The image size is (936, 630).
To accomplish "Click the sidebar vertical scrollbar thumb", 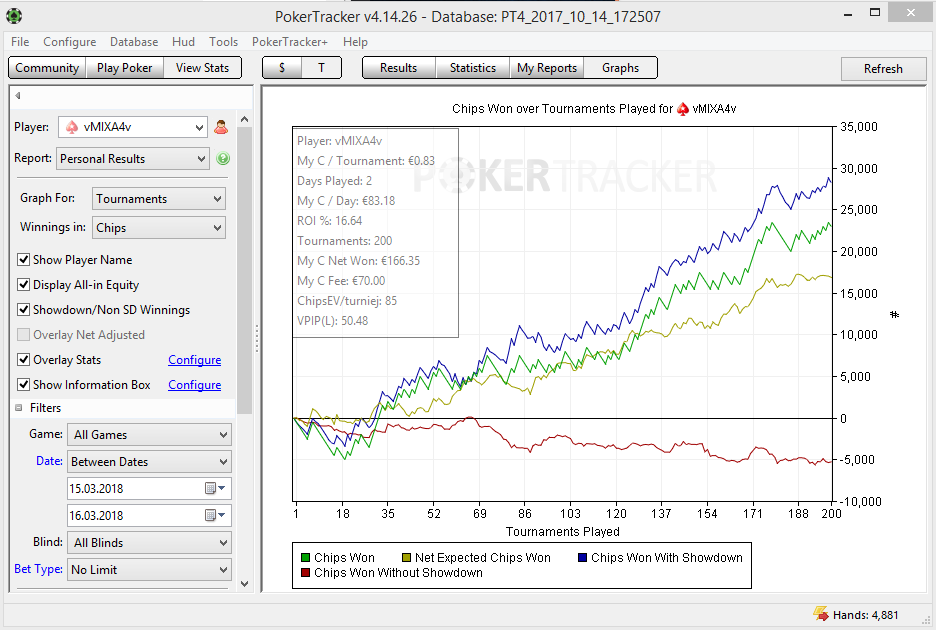I will pyautogui.click(x=244, y=271).
